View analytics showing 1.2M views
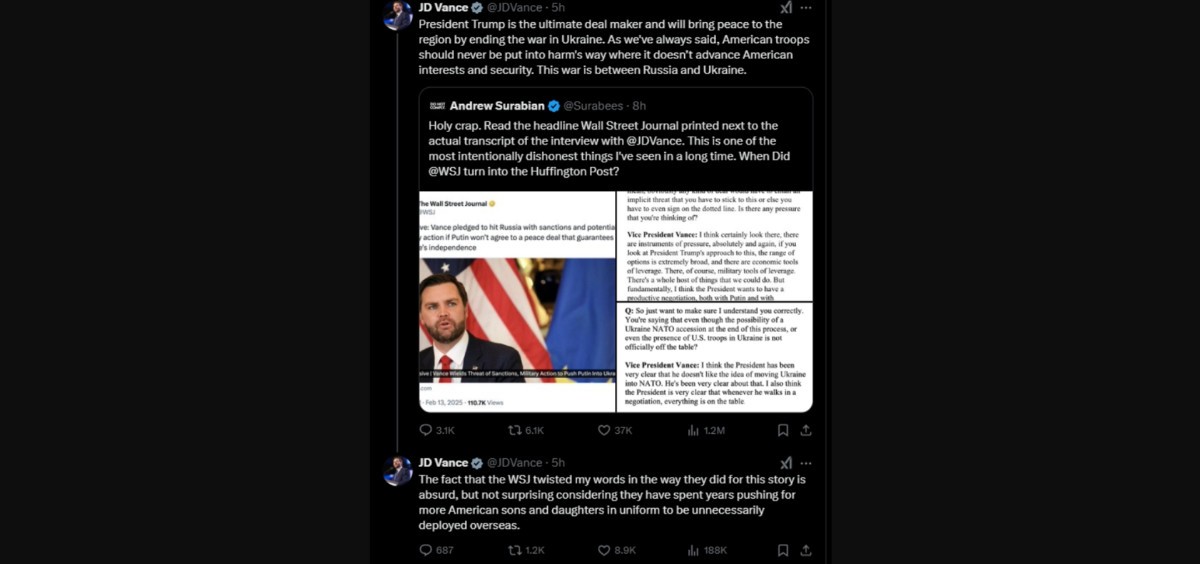 pos(706,430)
